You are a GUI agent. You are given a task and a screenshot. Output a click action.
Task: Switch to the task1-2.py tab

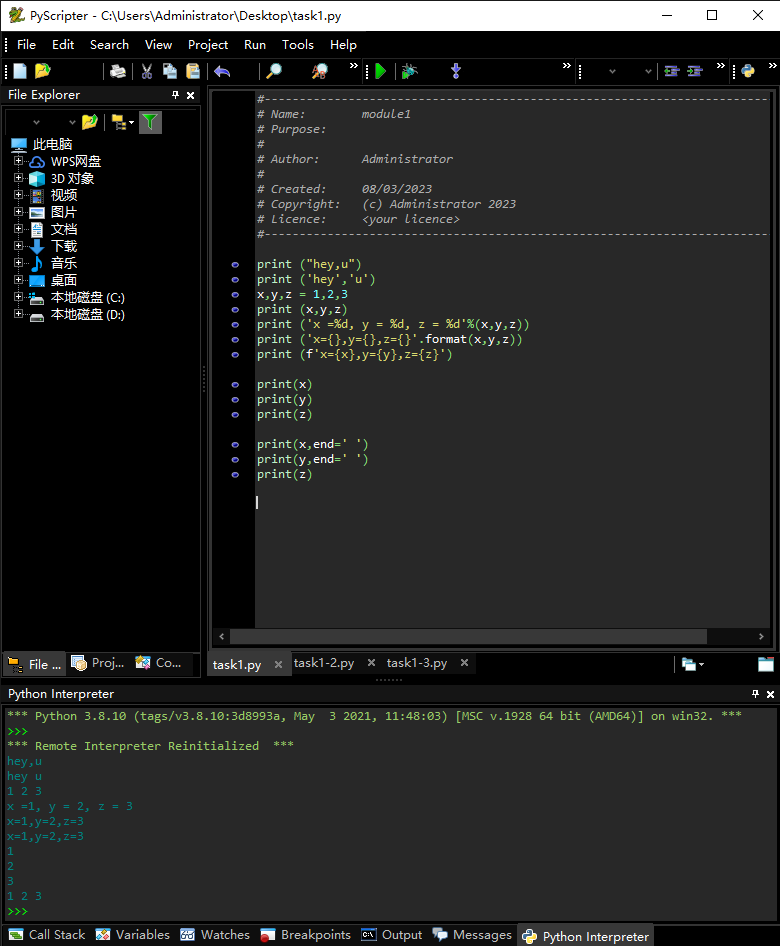coord(324,662)
